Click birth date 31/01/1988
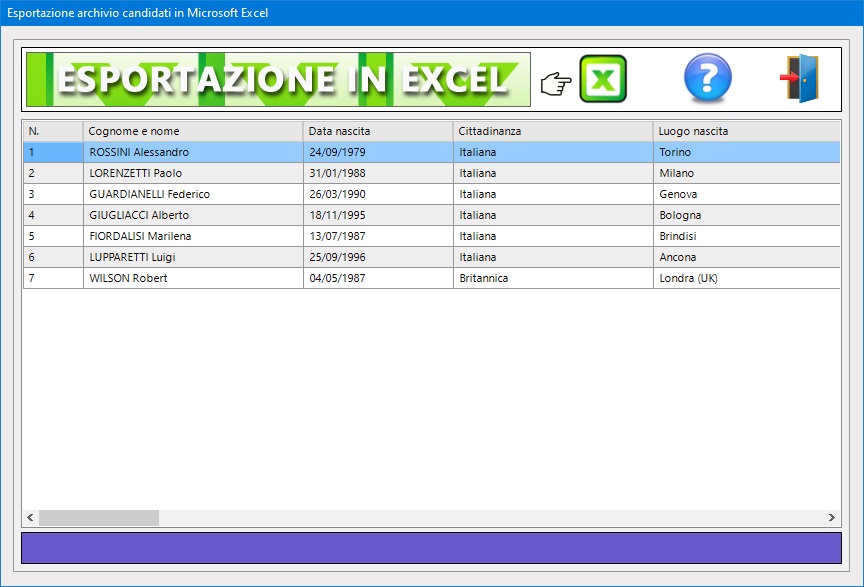The height and width of the screenshot is (587, 864). pos(378,173)
